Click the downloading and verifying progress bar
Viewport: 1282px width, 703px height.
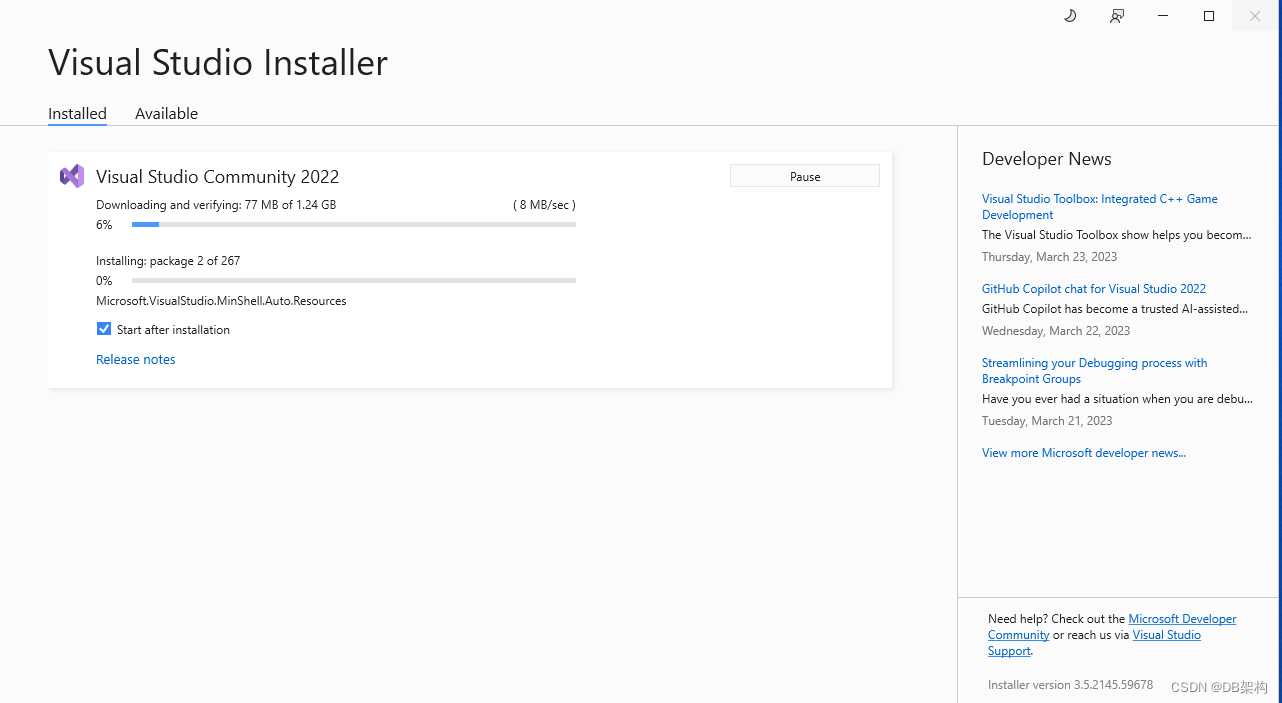(x=354, y=225)
